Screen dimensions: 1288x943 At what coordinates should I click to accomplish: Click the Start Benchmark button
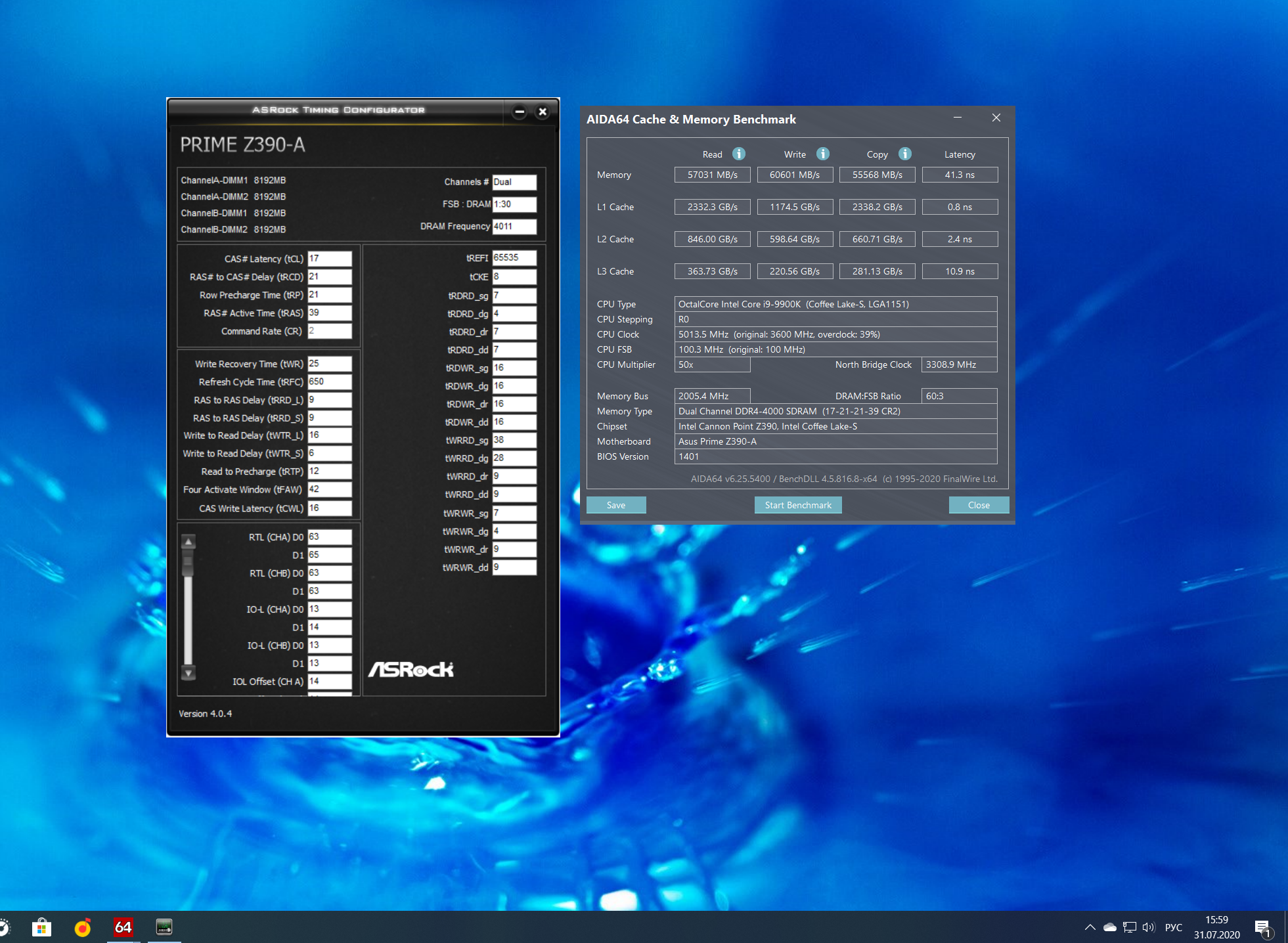[x=798, y=505]
